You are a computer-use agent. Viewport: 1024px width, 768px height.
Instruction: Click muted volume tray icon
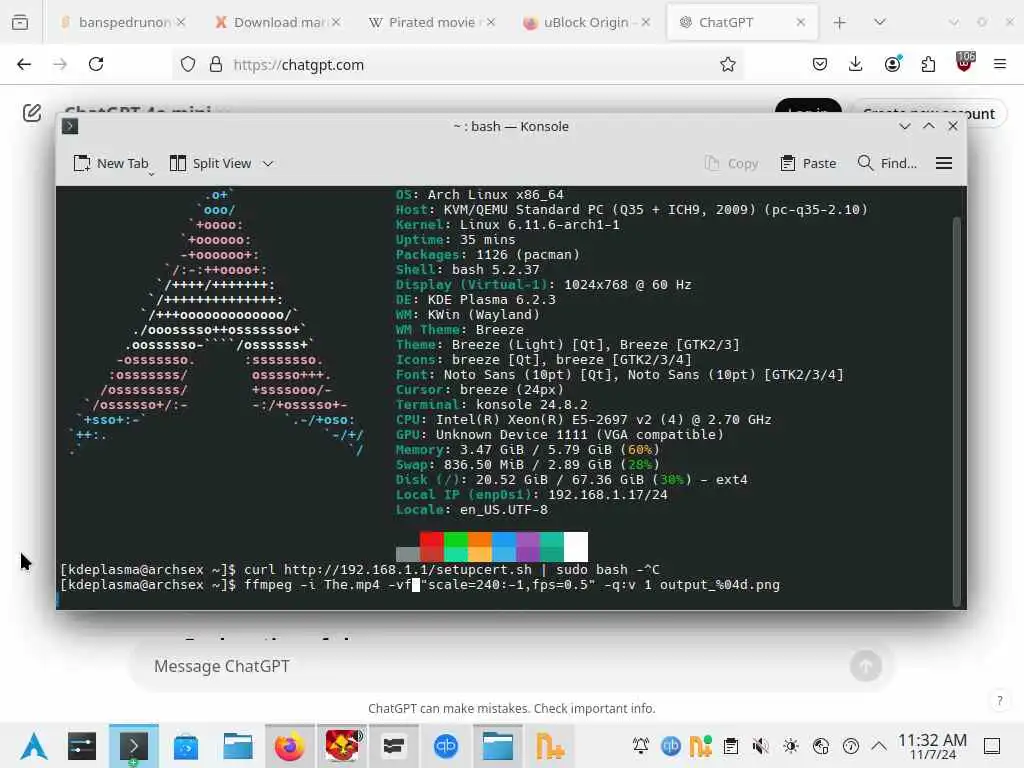[x=760, y=746]
